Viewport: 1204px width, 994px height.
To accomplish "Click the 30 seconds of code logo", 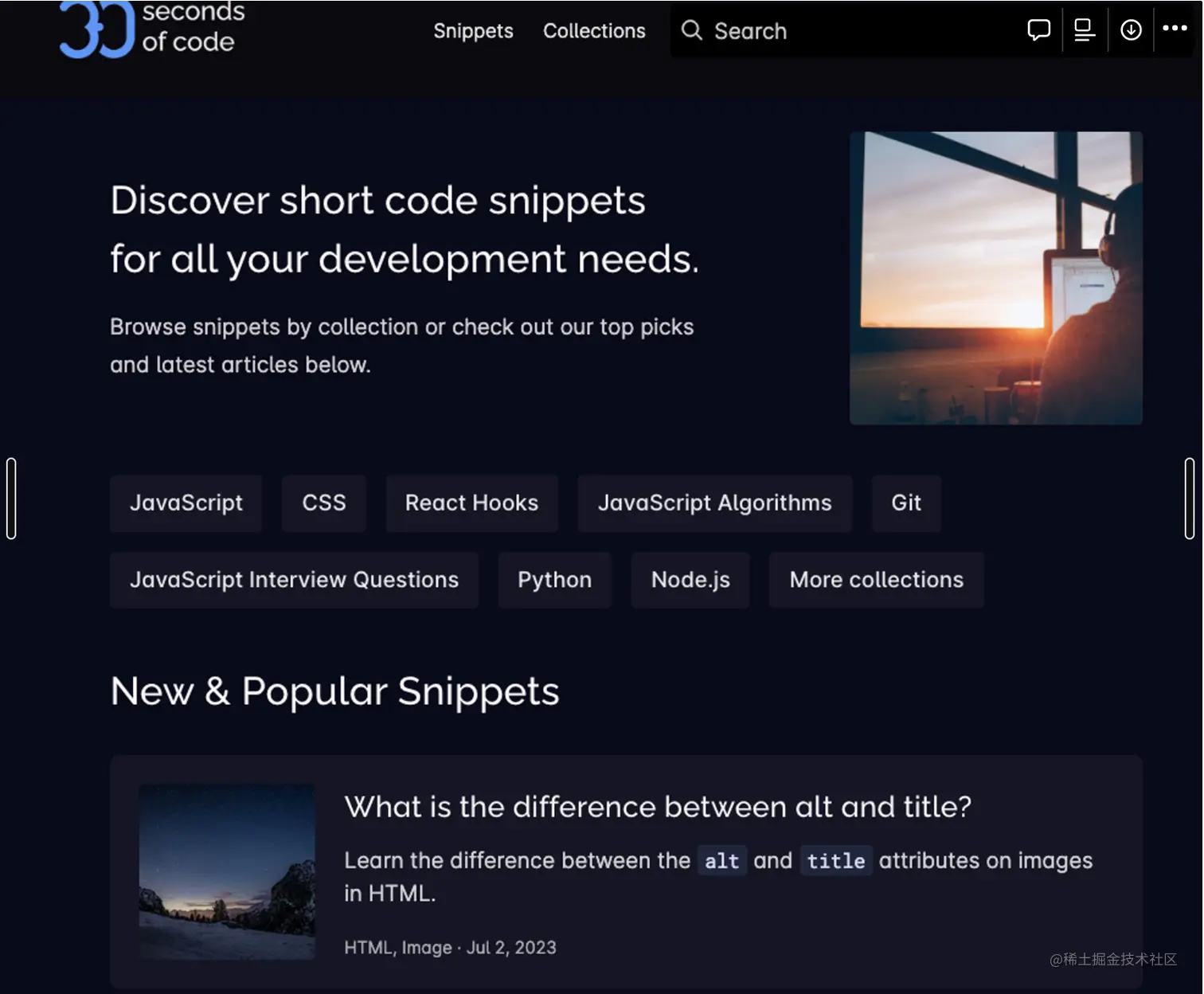I will [152, 29].
